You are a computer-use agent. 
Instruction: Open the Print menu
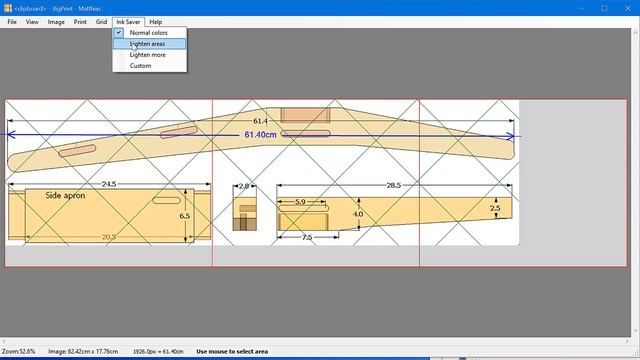(80, 22)
